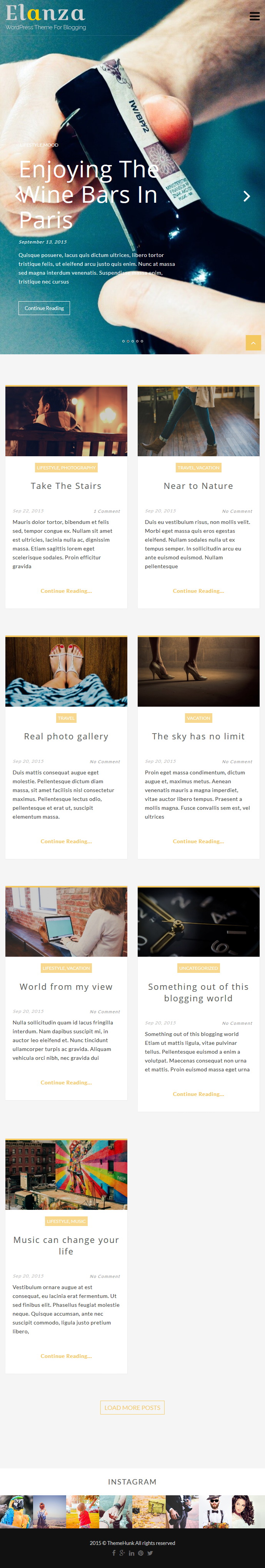Open the hamburger navigation menu

[x=255, y=17]
